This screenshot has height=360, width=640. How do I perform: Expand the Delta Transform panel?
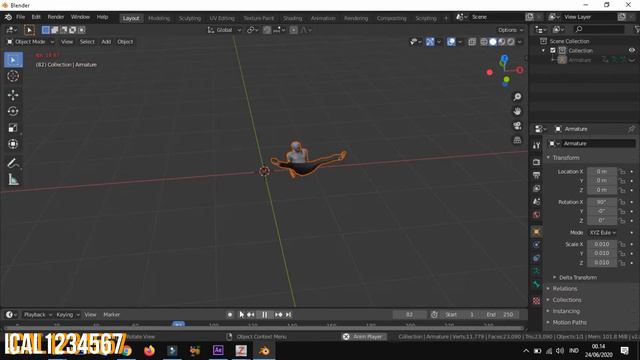pyautogui.click(x=578, y=278)
